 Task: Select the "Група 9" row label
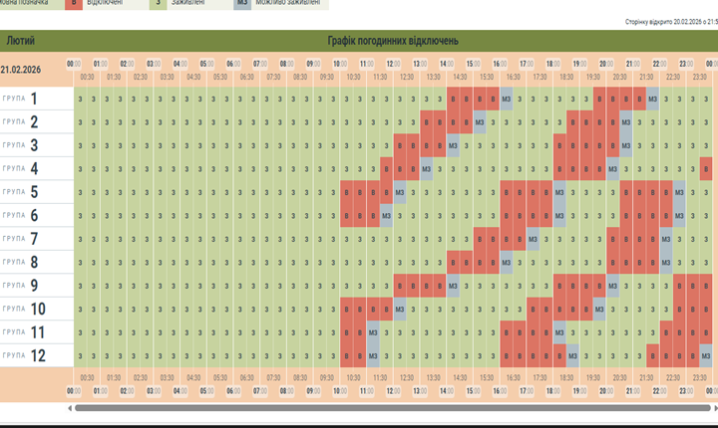(22, 285)
